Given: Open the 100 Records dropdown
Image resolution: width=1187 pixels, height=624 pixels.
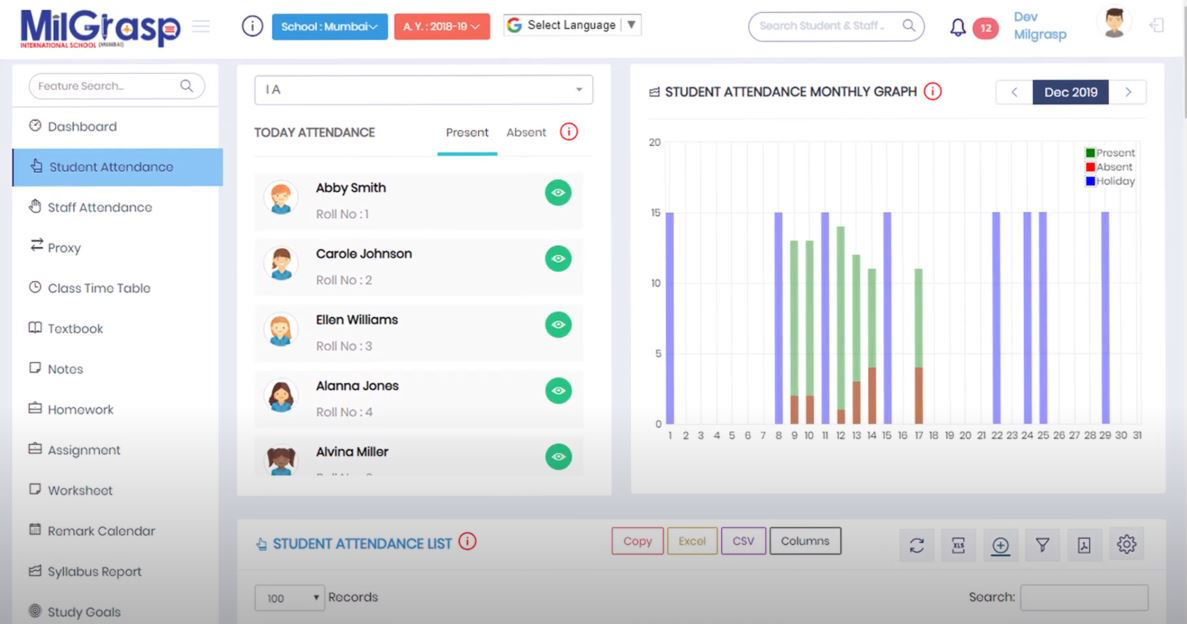Looking at the screenshot, I should 289,597.
